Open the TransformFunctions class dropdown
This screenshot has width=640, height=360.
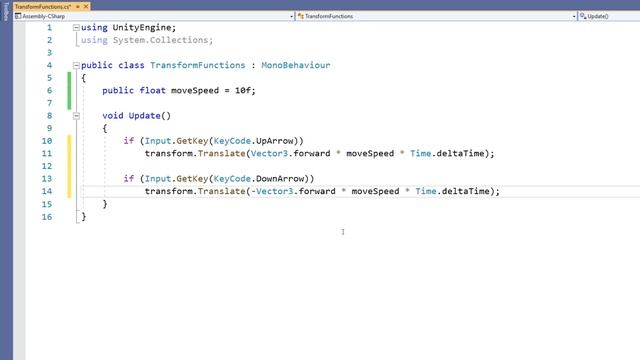436,16
